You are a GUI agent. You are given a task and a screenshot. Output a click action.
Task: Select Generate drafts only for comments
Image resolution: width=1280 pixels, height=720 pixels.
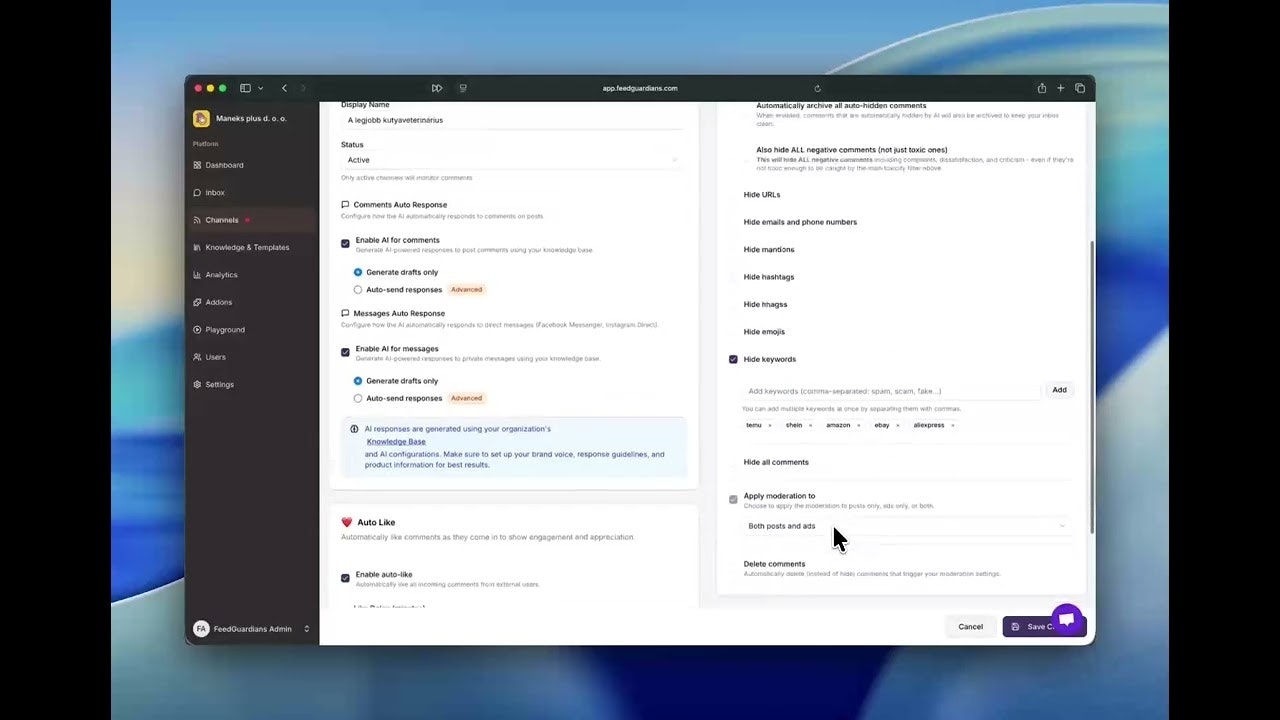358,272
